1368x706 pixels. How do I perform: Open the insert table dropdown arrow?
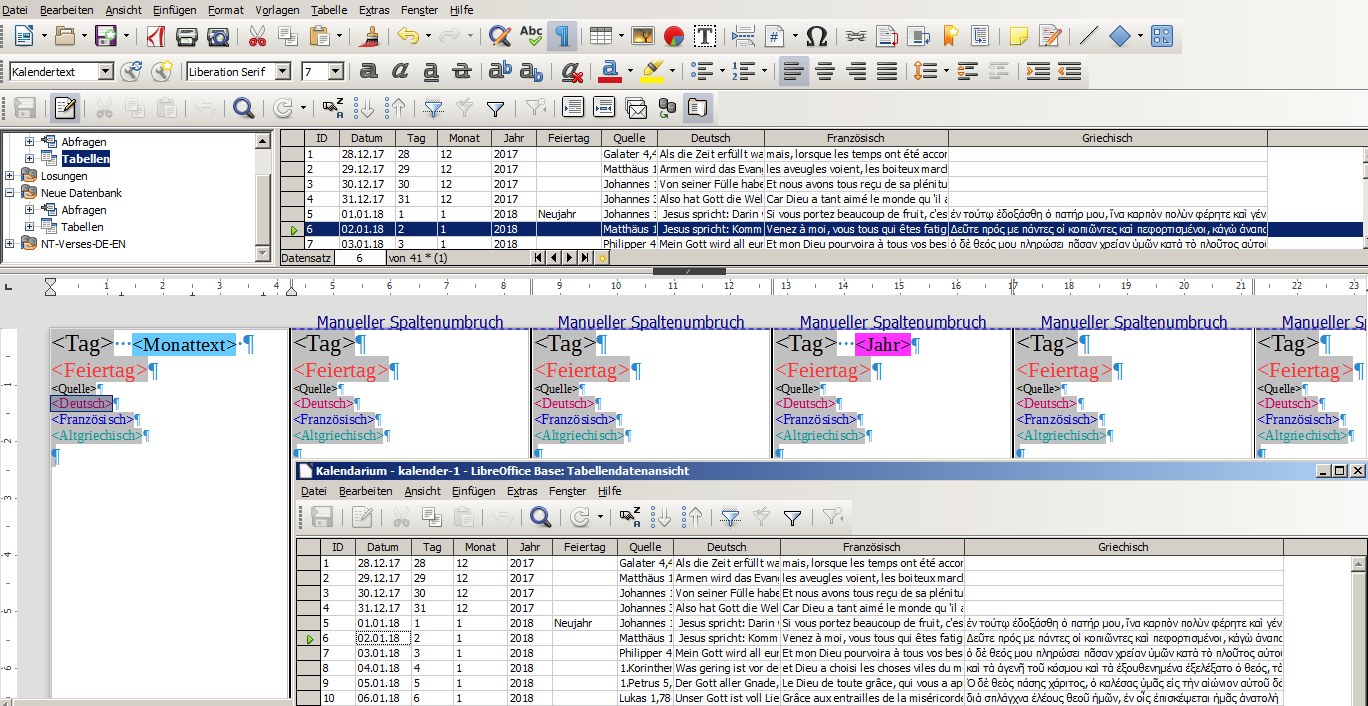[619, 37]
